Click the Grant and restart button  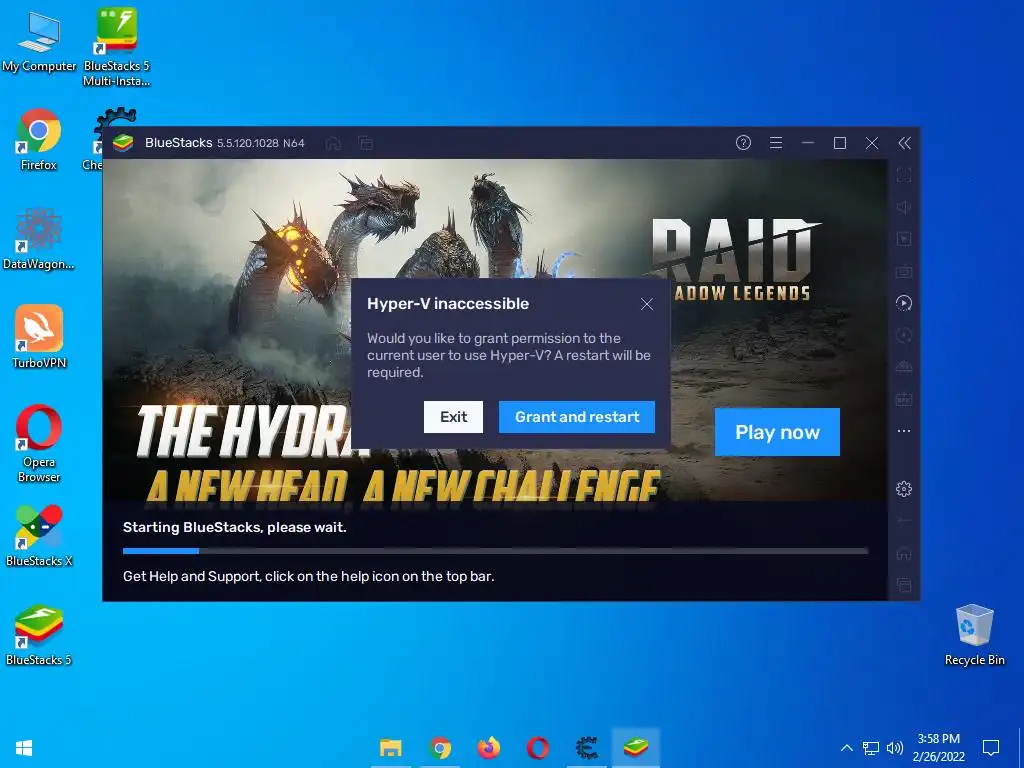[x=577, y=417]
